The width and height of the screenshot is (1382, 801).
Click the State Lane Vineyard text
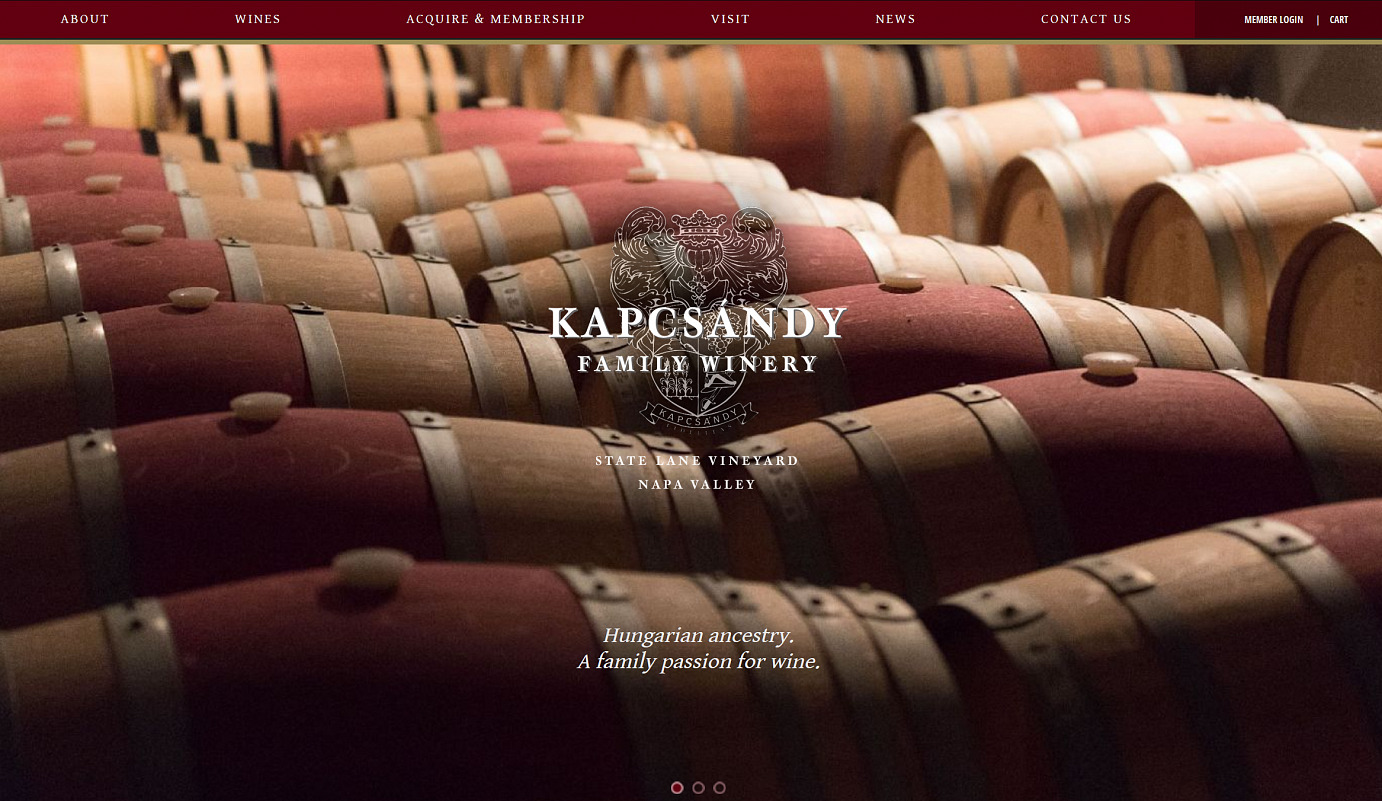(697, 461)
